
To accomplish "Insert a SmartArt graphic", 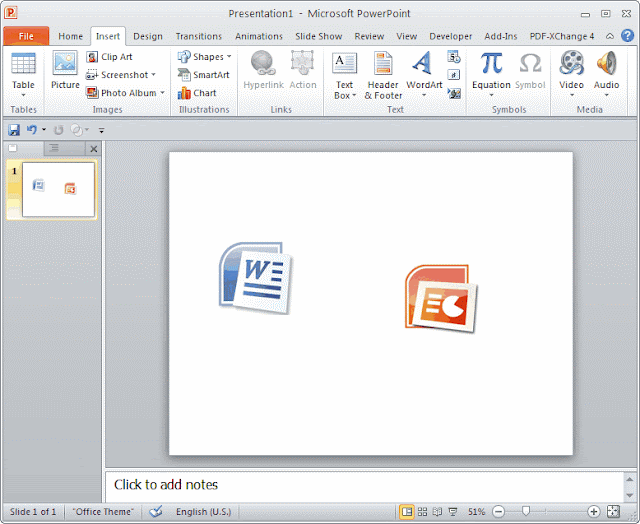I will 204,75.
